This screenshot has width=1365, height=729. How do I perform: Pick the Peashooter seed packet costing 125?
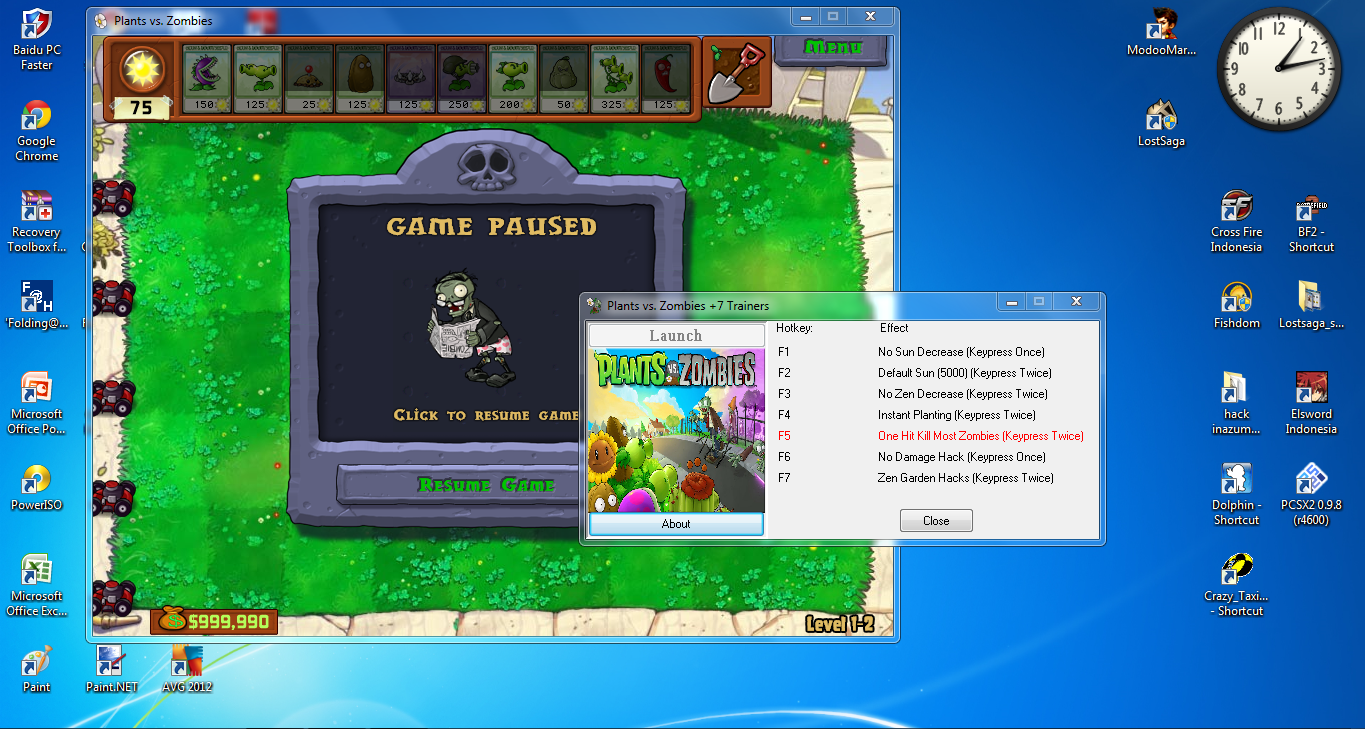[x=258, y=78]
